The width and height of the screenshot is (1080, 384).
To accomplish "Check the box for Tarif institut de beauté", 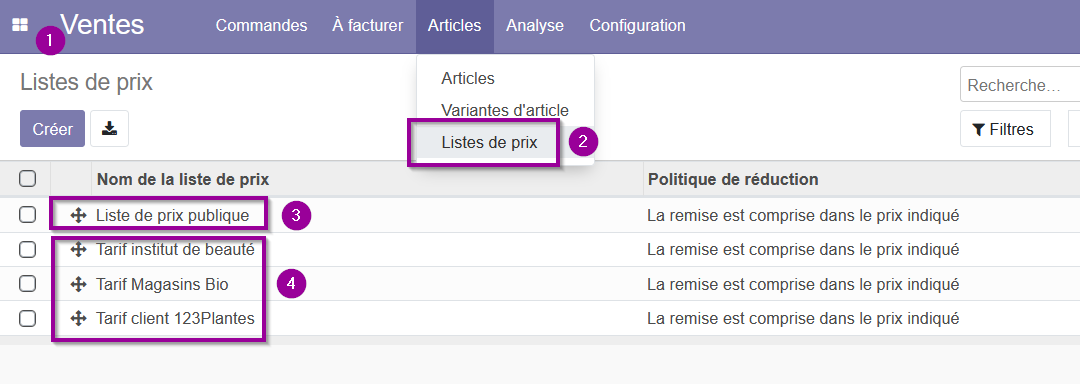I will click(28, 249).
